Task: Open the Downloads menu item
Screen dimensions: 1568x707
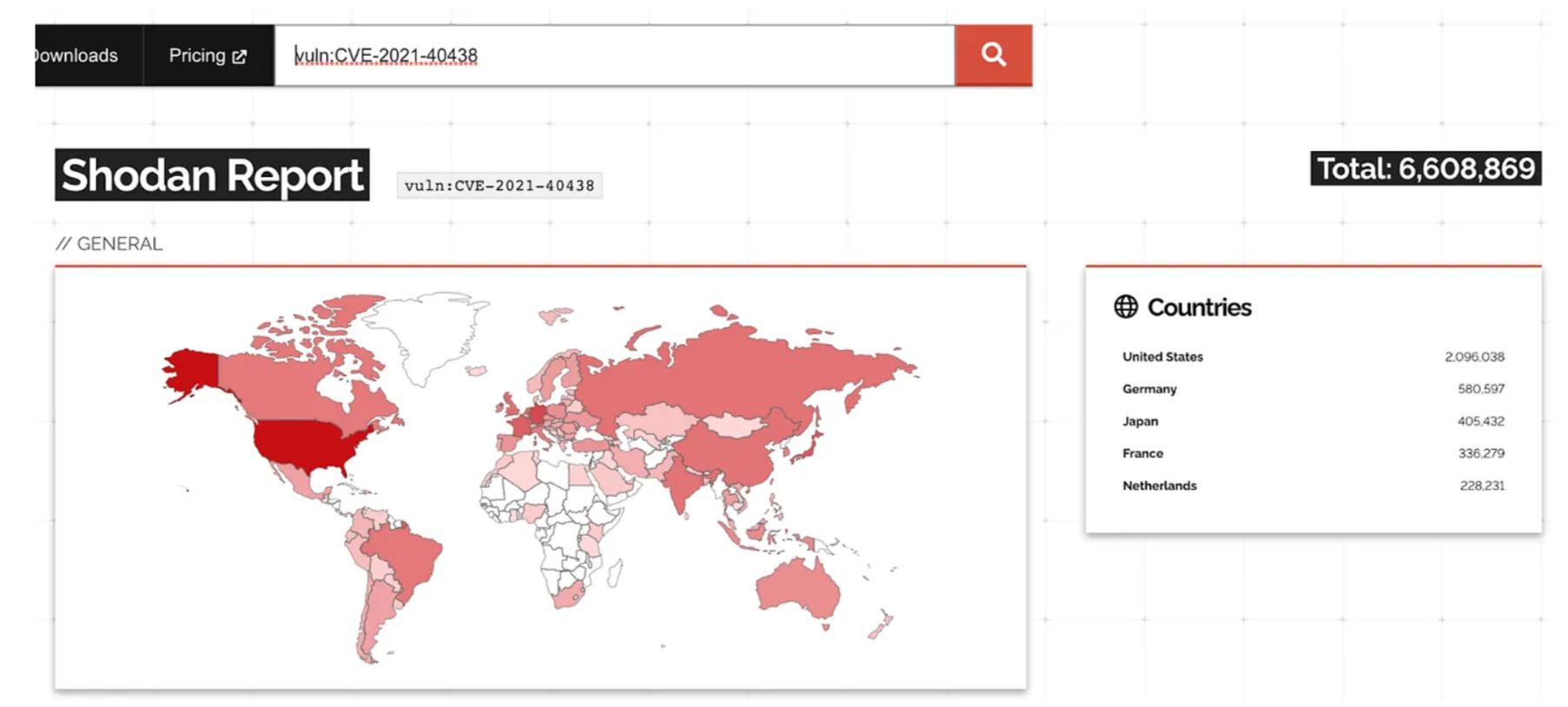Action: pyautogui.click(x=76, y=56)
